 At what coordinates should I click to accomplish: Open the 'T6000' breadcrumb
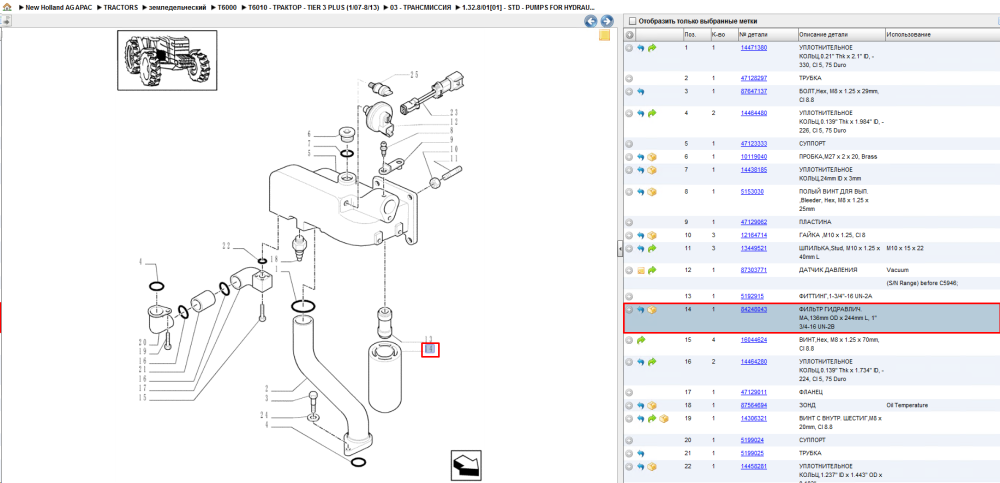coord(227,7)
